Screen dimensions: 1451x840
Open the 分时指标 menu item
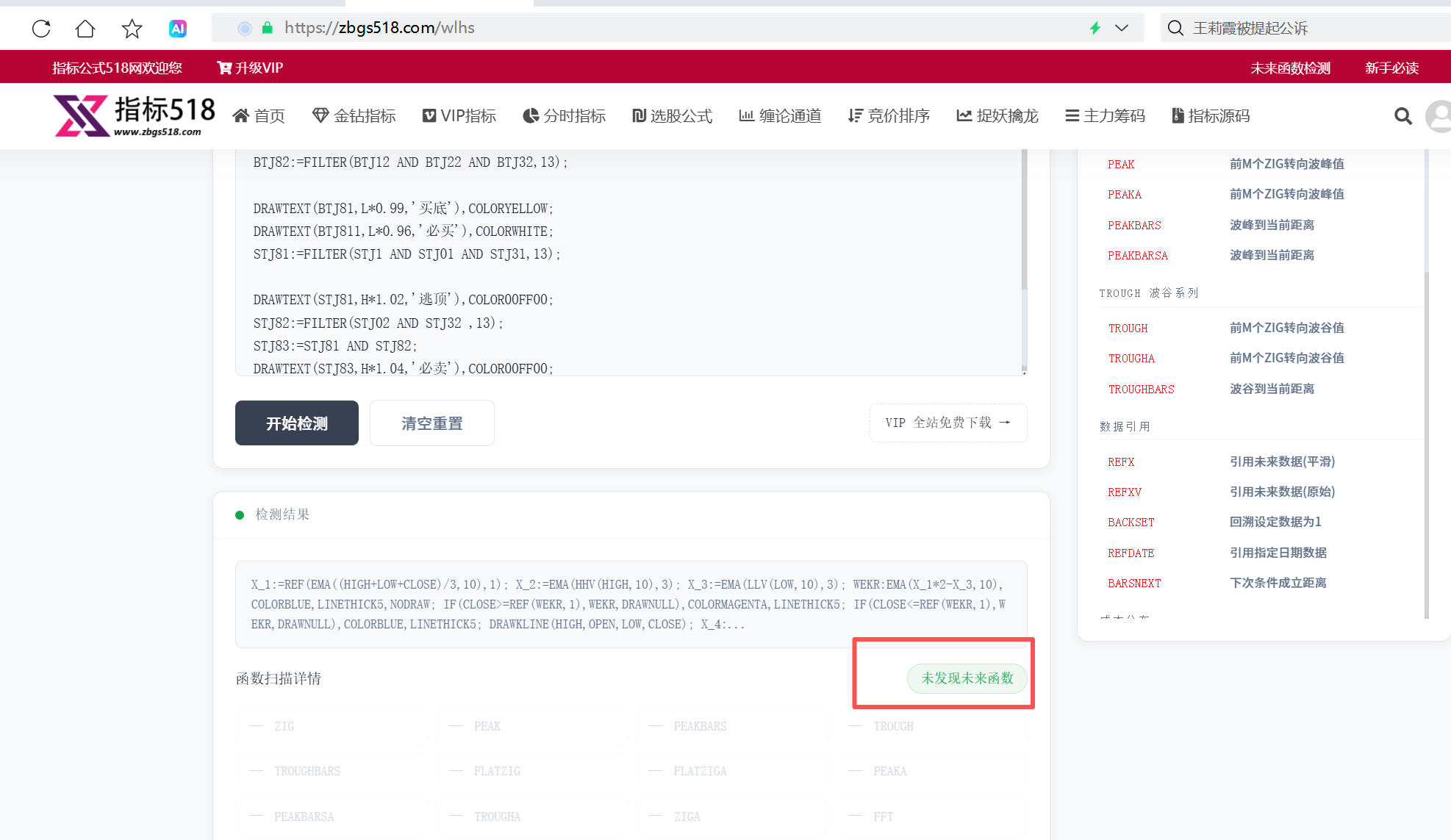(564, 116)
